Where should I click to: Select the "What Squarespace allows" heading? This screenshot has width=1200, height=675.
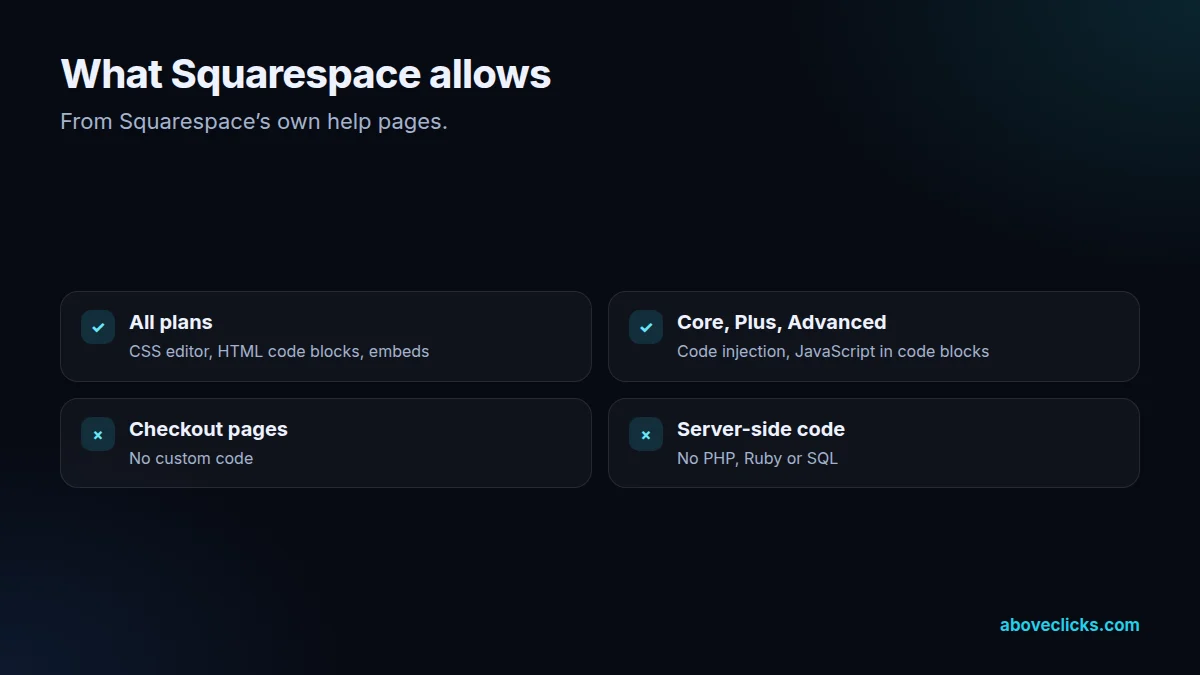[306, 75]
